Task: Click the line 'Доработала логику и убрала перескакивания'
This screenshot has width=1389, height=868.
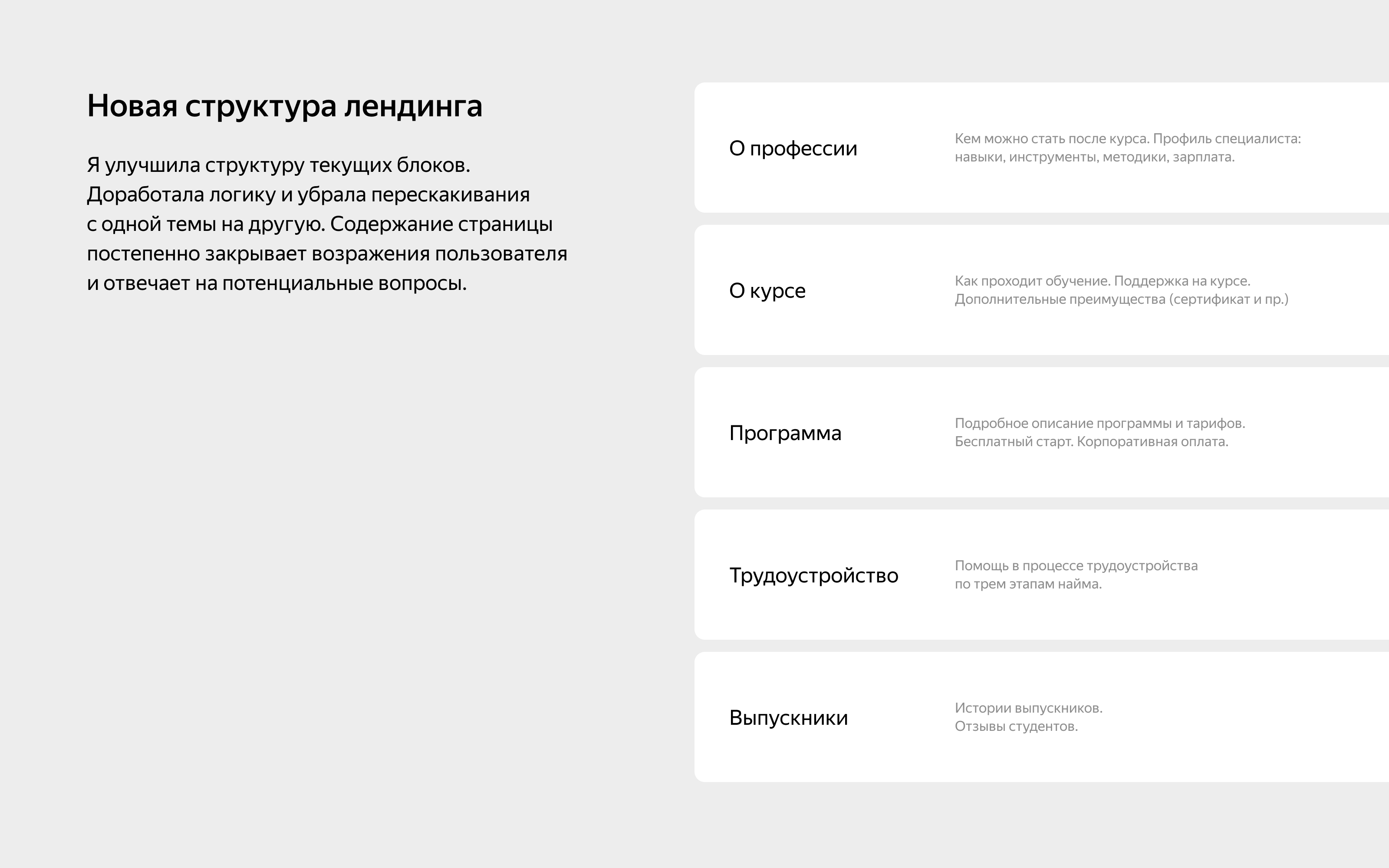Action: click(308, 195)
